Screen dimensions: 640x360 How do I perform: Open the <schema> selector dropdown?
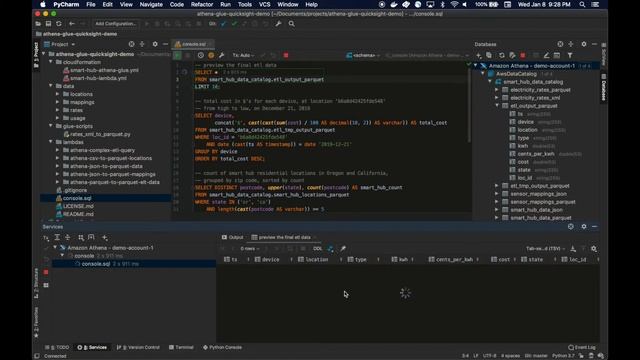click(363, 55)
